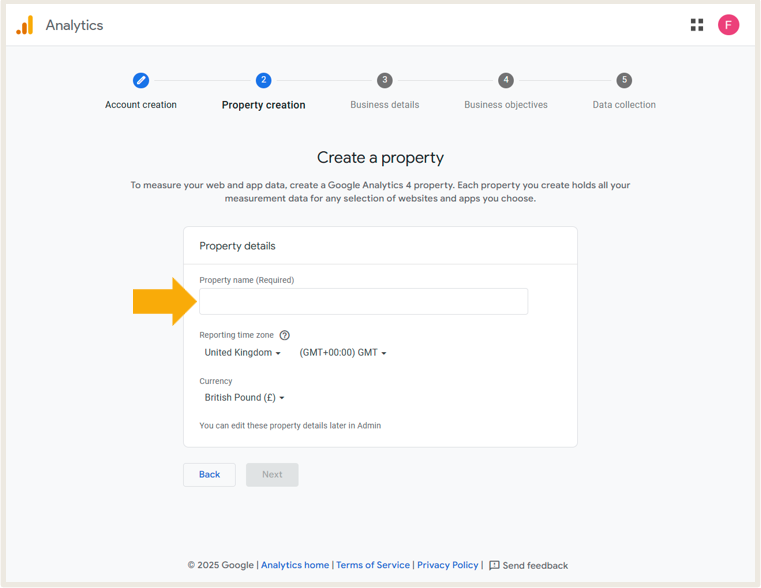Screen dimensions: 761x588
Task: Click the Create a property heading
Action: (380, 158)
